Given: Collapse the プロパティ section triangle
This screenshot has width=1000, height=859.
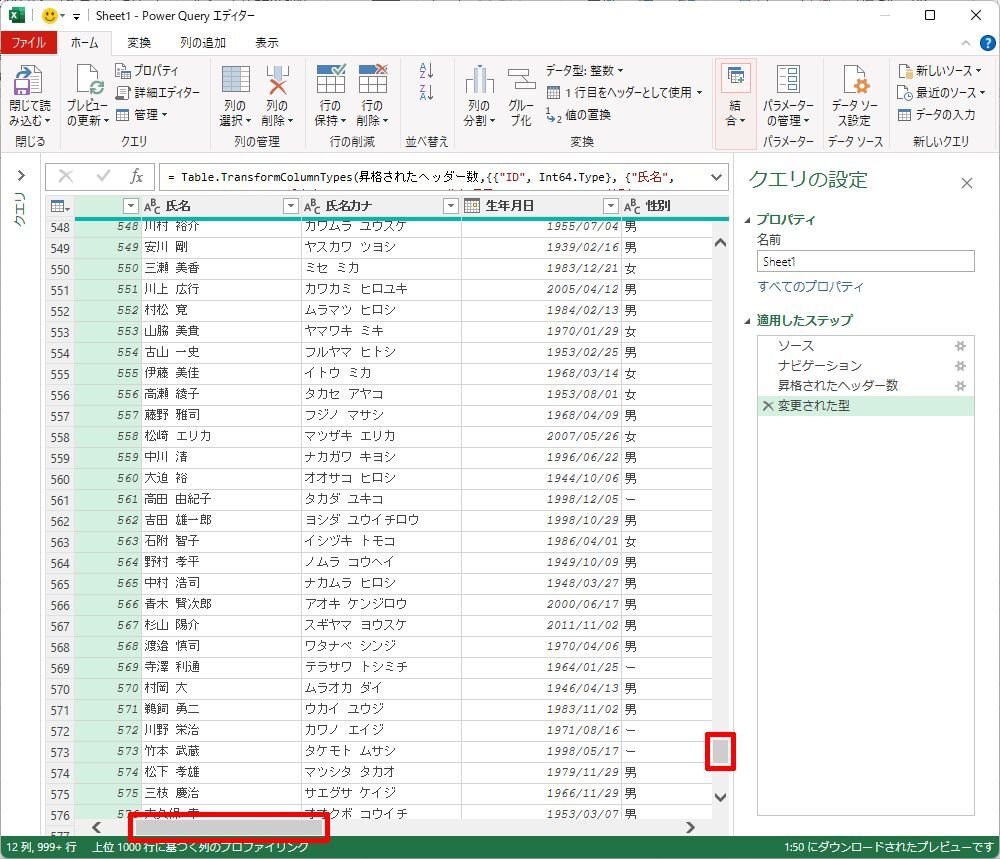Looking at the screenshot, I should (749, 220).
